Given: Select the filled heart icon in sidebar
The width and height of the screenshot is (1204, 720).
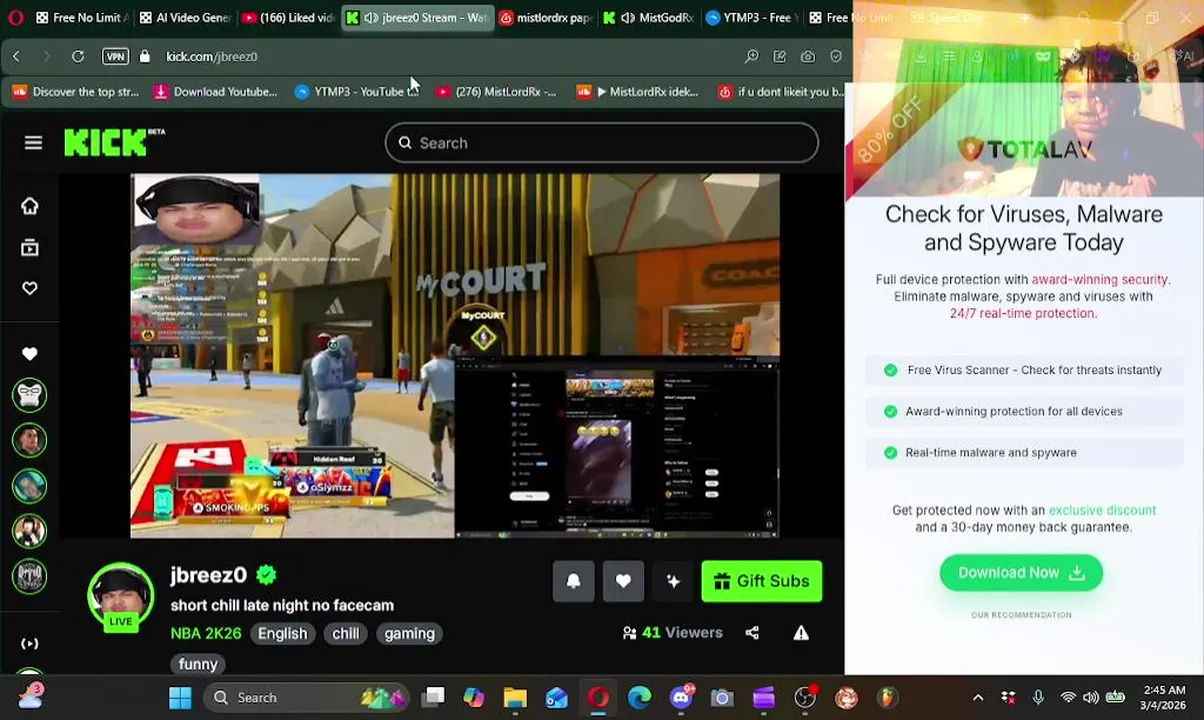Looking at the screenshot, I should [x=30, y=354].
